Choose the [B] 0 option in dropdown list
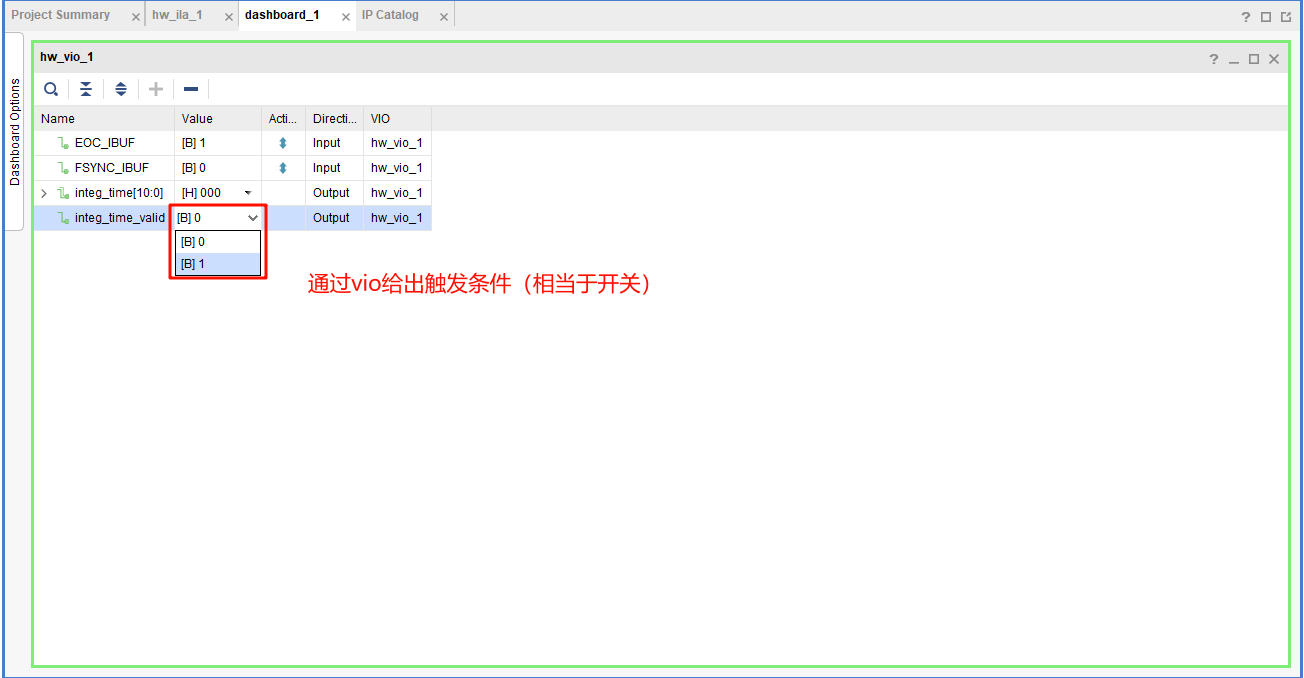 tap(217, 242)
